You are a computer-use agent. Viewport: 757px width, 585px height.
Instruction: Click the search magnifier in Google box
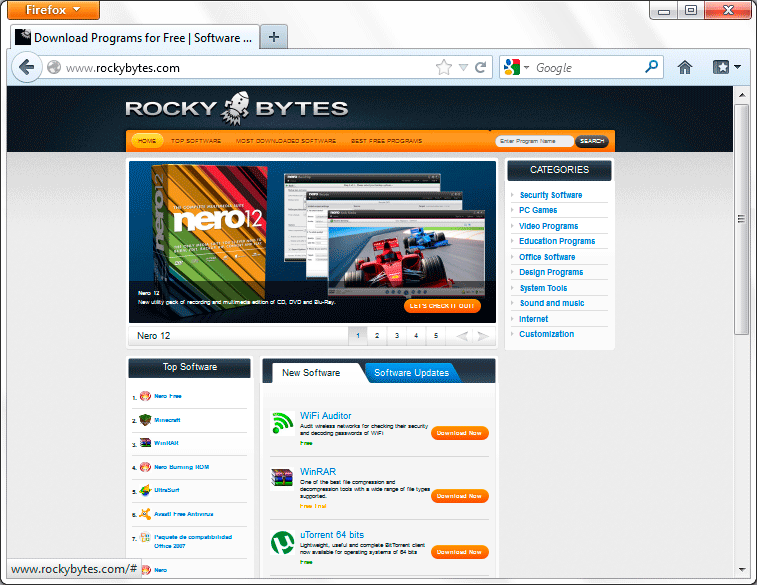click(651, 66)
